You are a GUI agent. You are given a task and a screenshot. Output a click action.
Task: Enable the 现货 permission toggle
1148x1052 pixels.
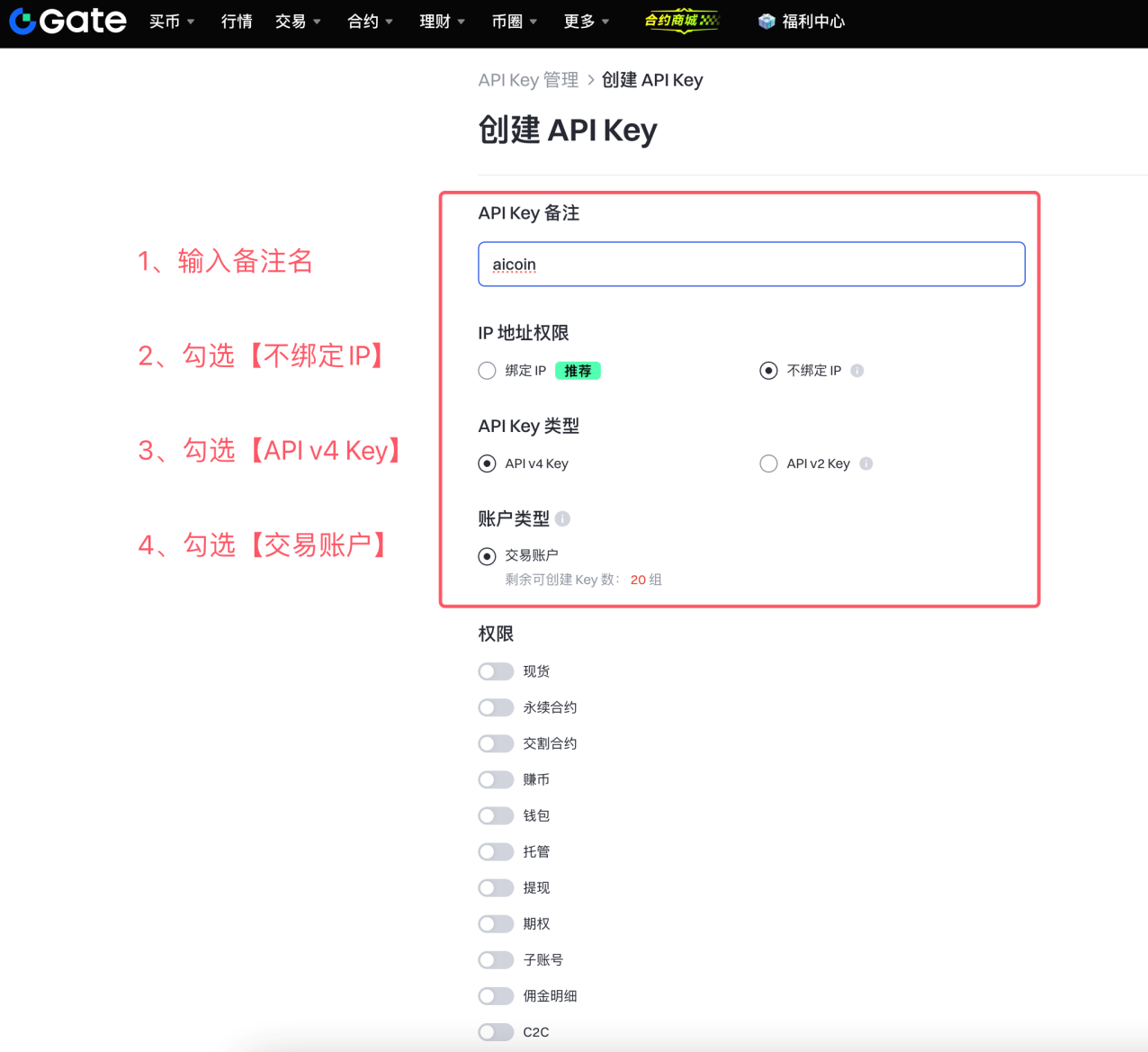(496, 671)
